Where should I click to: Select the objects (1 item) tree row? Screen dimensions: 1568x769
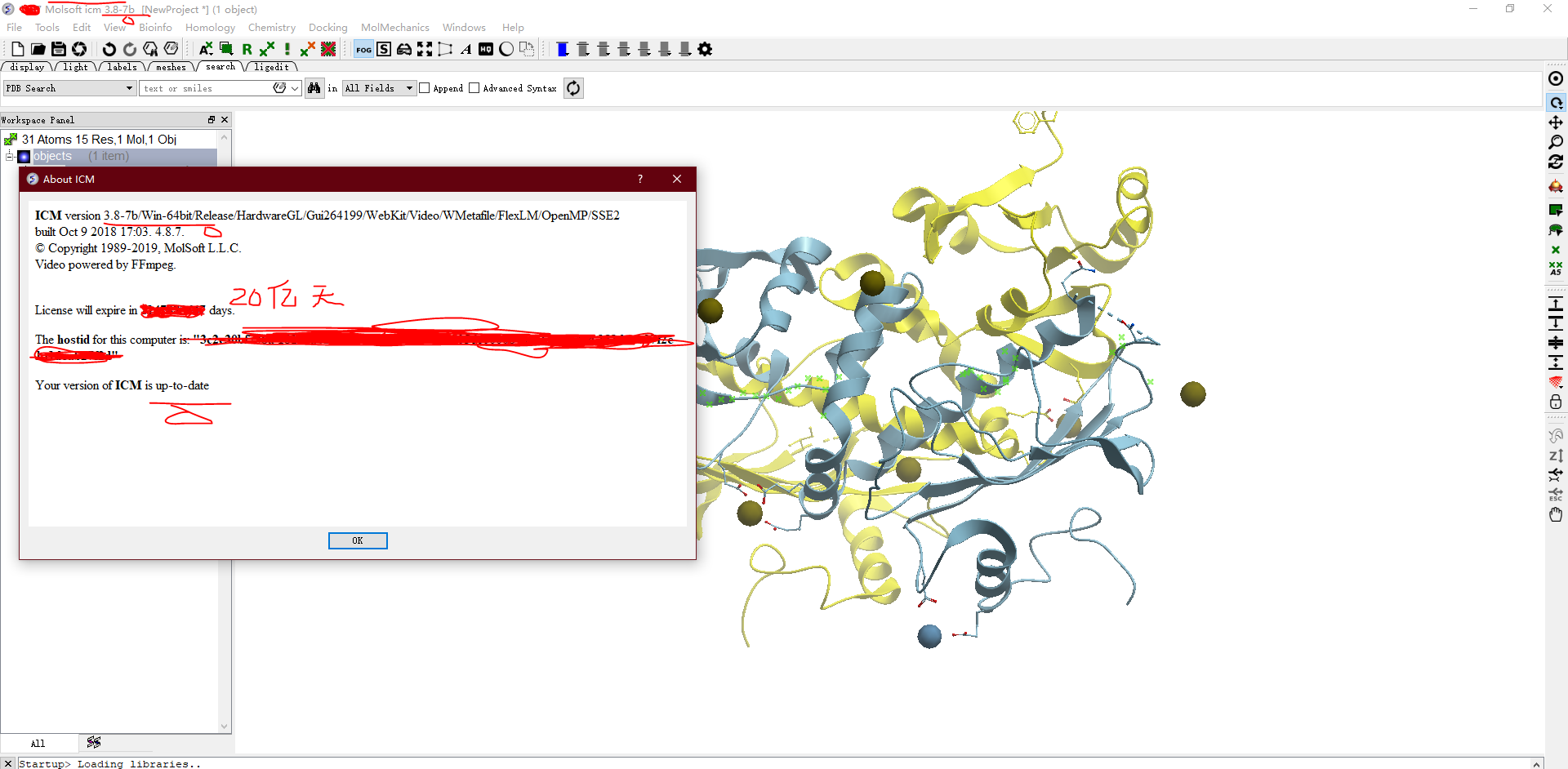(x=117, y=156)
